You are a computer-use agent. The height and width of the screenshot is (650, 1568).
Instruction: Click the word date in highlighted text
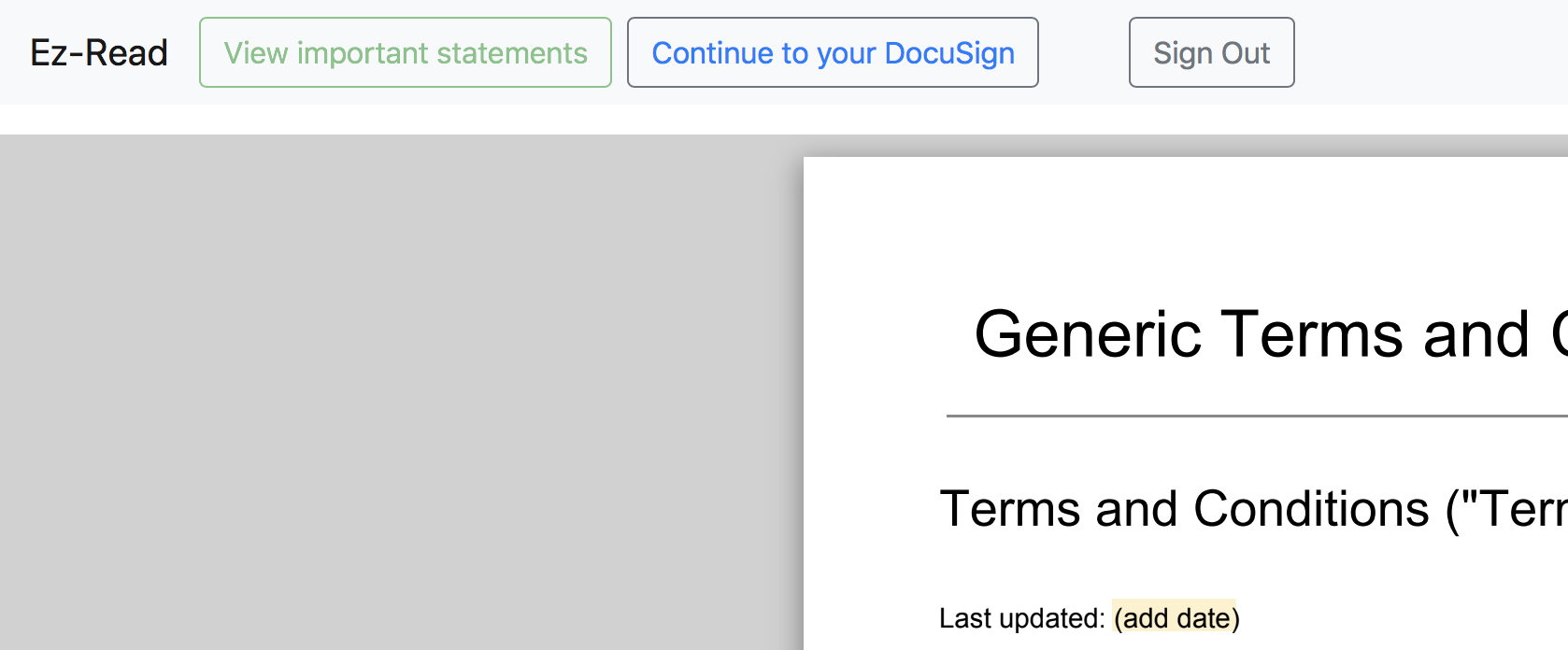pos(1204,618)
